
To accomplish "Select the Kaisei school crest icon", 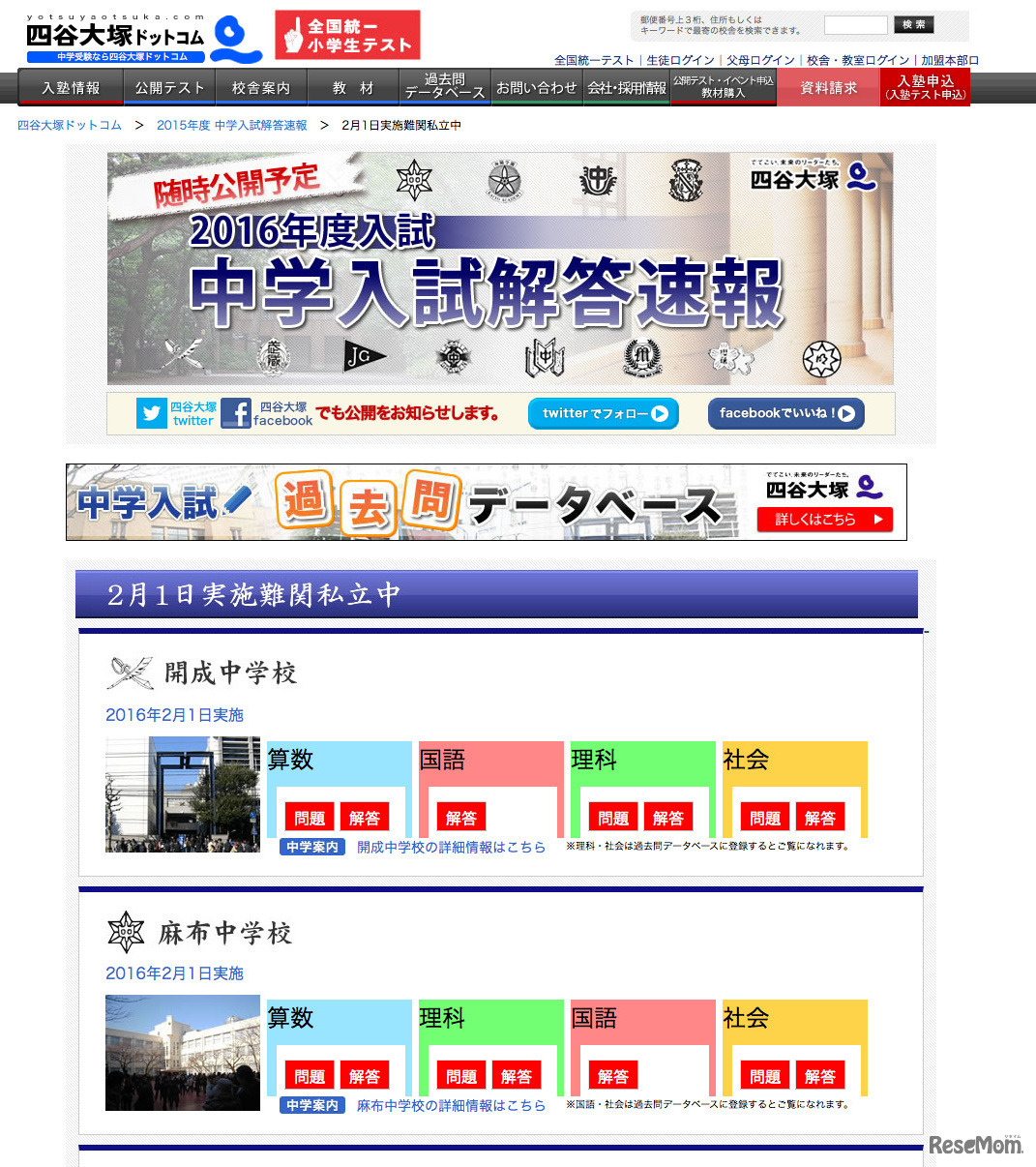I will click(x=129, y=672).
